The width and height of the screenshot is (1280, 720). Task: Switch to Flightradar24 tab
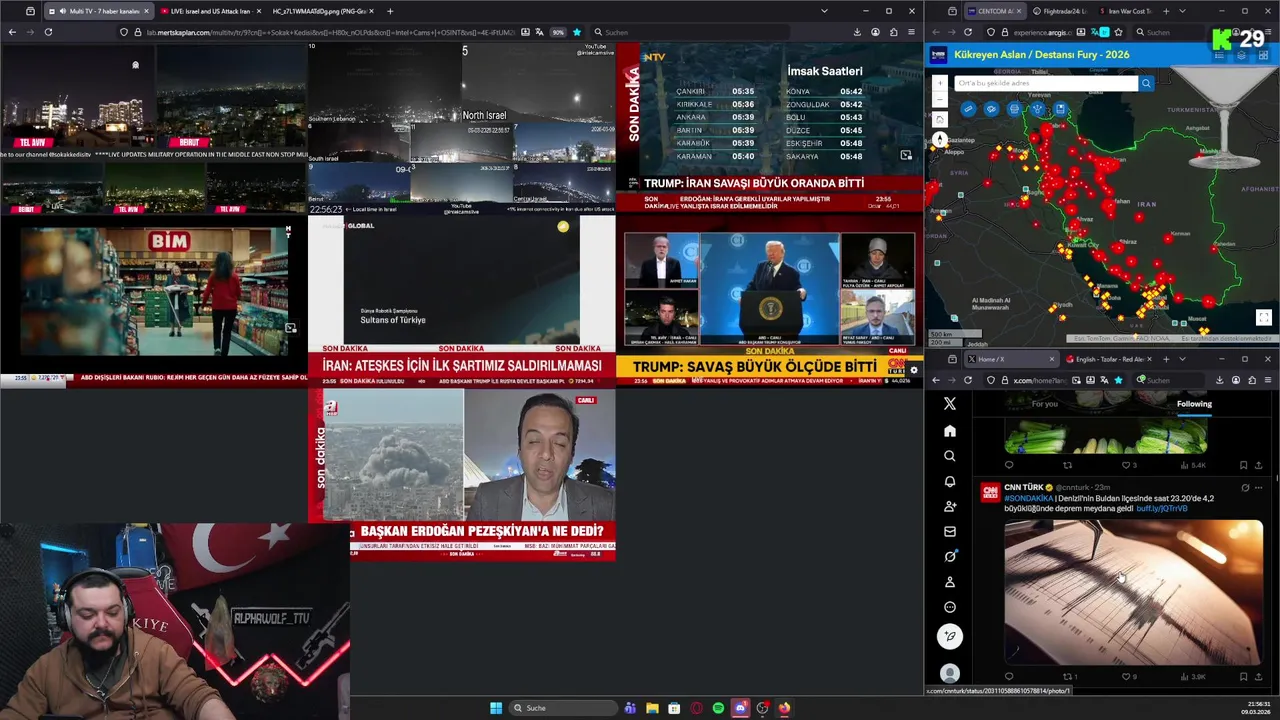(x=1065, y=11)
